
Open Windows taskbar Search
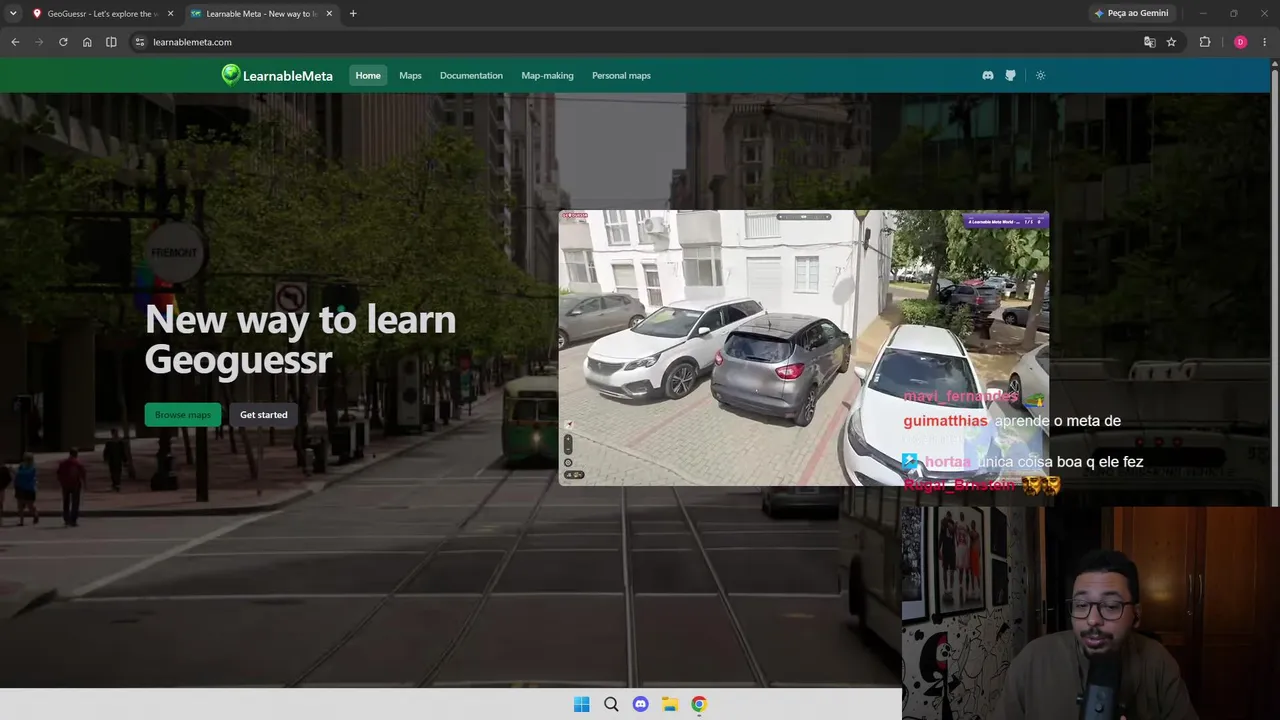[611, 704]
